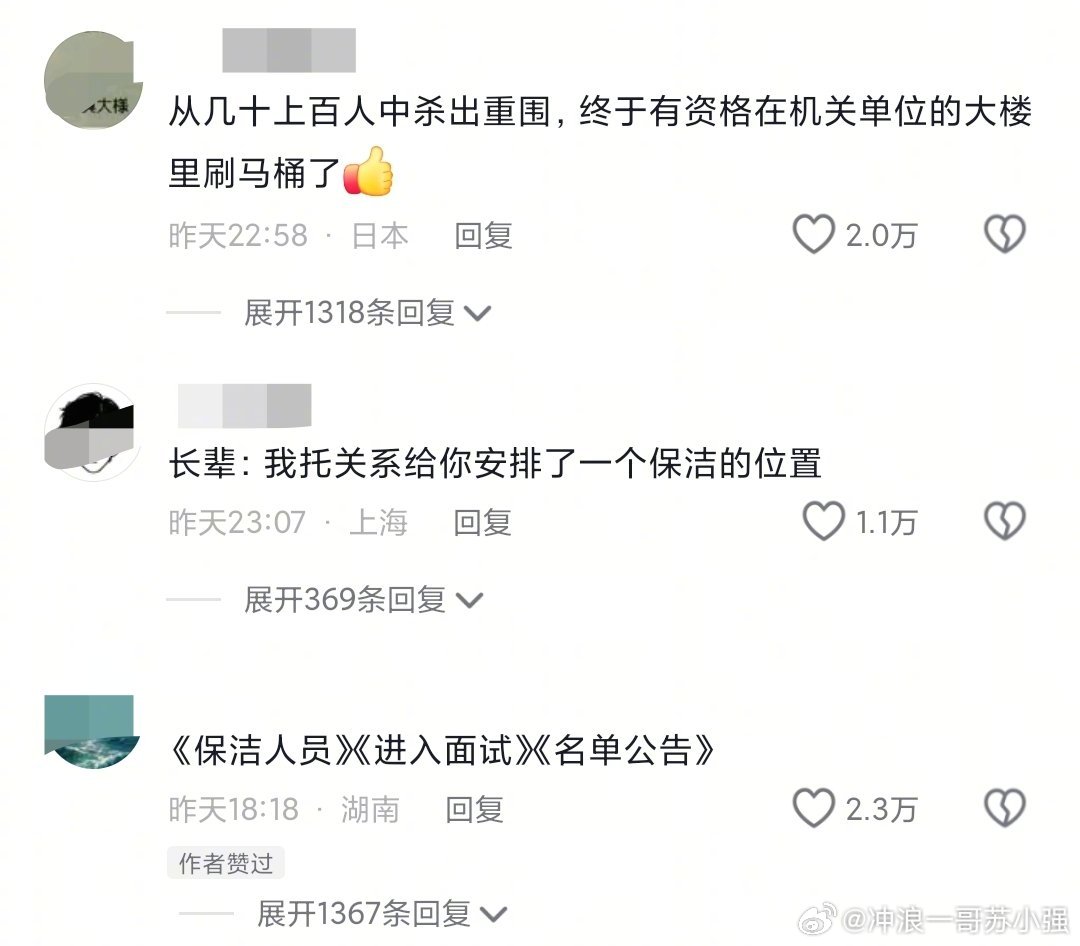Viewport: 1080px width, 946px height.
Task: Like the 湖南 comment with 2.3万 likes
Action: click(813, 808)
